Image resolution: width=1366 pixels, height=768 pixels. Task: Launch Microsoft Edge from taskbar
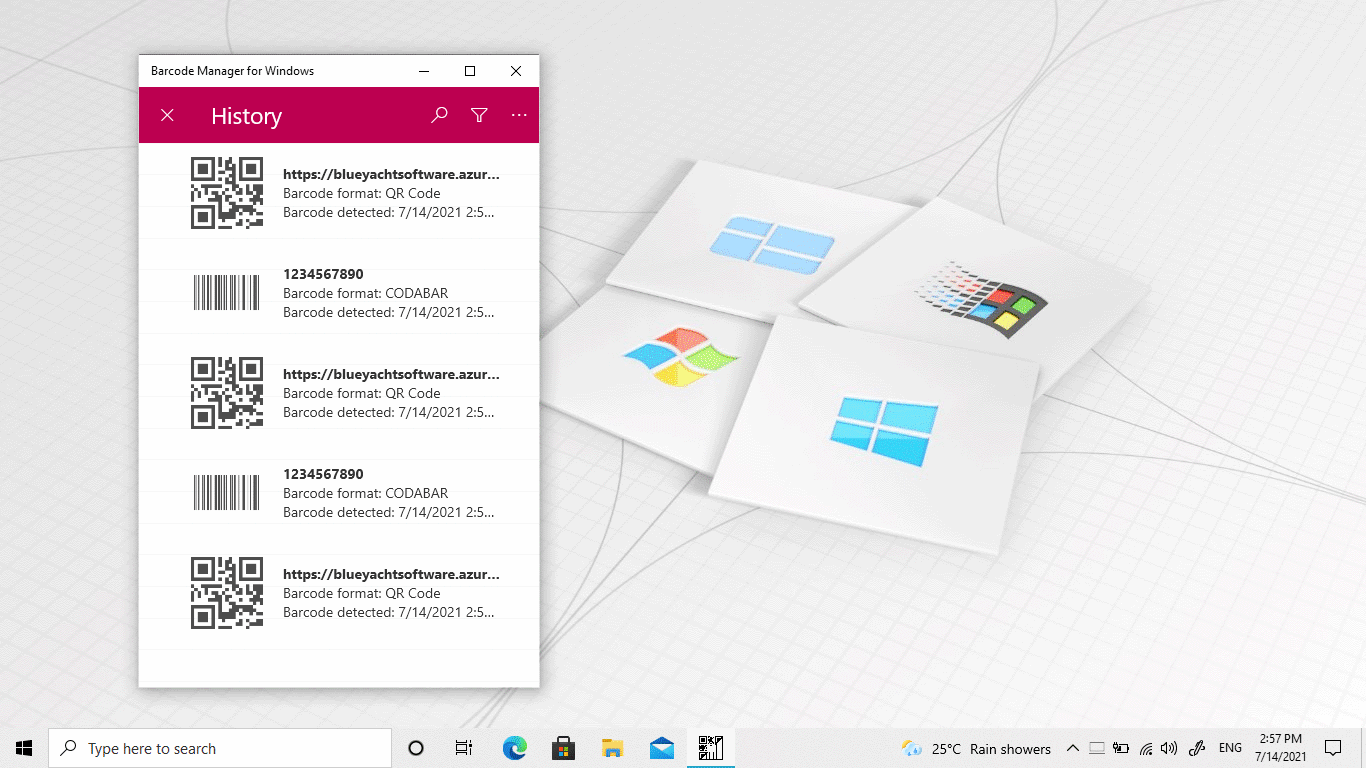(x=514, y=748)
